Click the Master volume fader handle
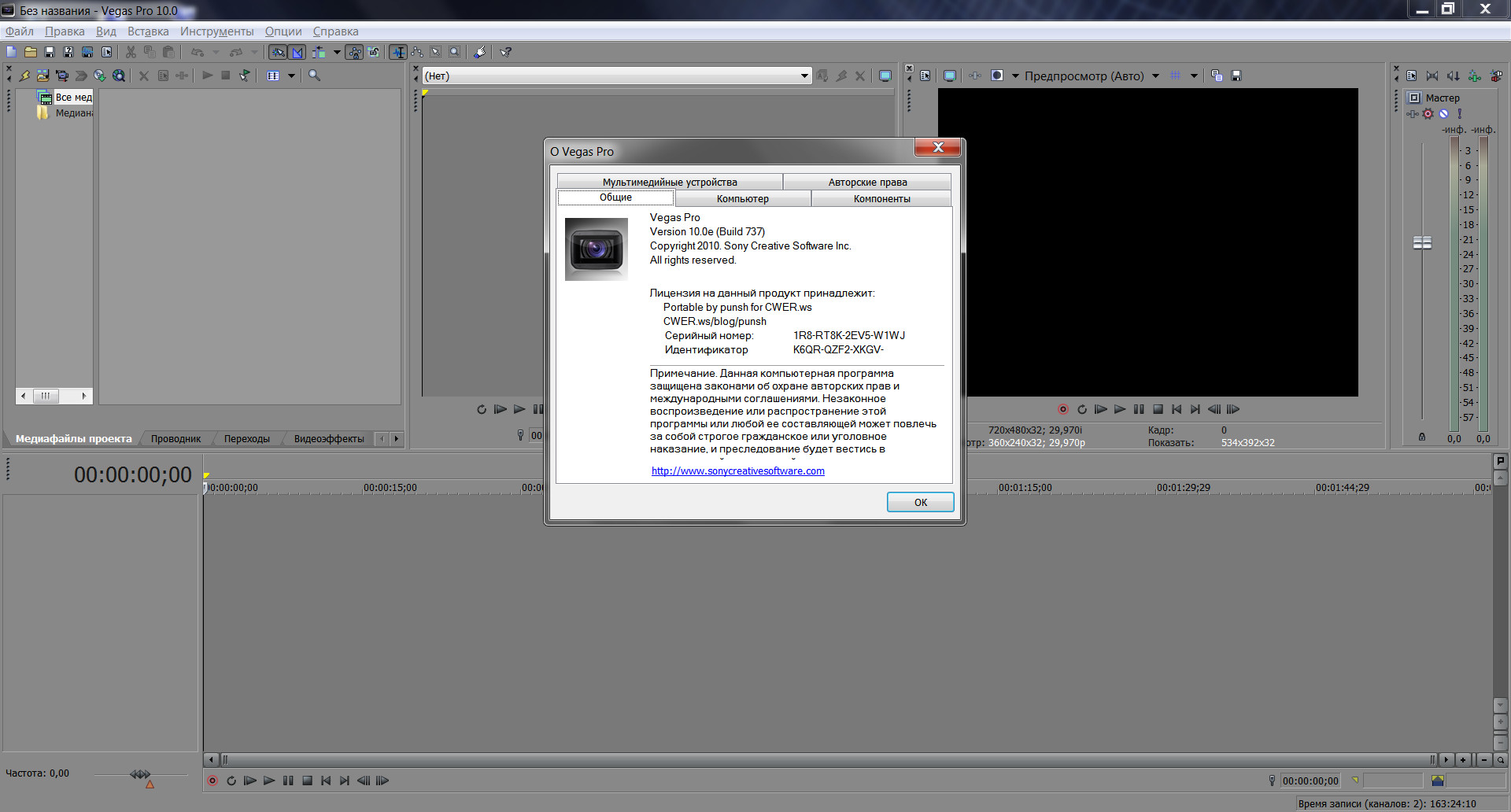Screen dimensions: 1511x812 click(1422, 242)
